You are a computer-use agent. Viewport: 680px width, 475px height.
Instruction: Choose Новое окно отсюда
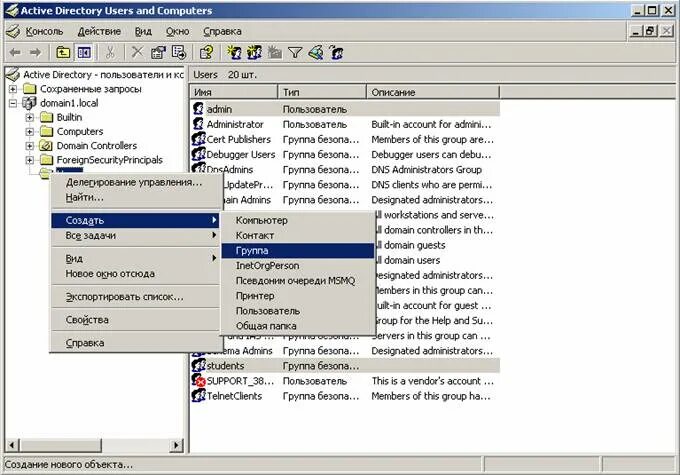(135, 274)
